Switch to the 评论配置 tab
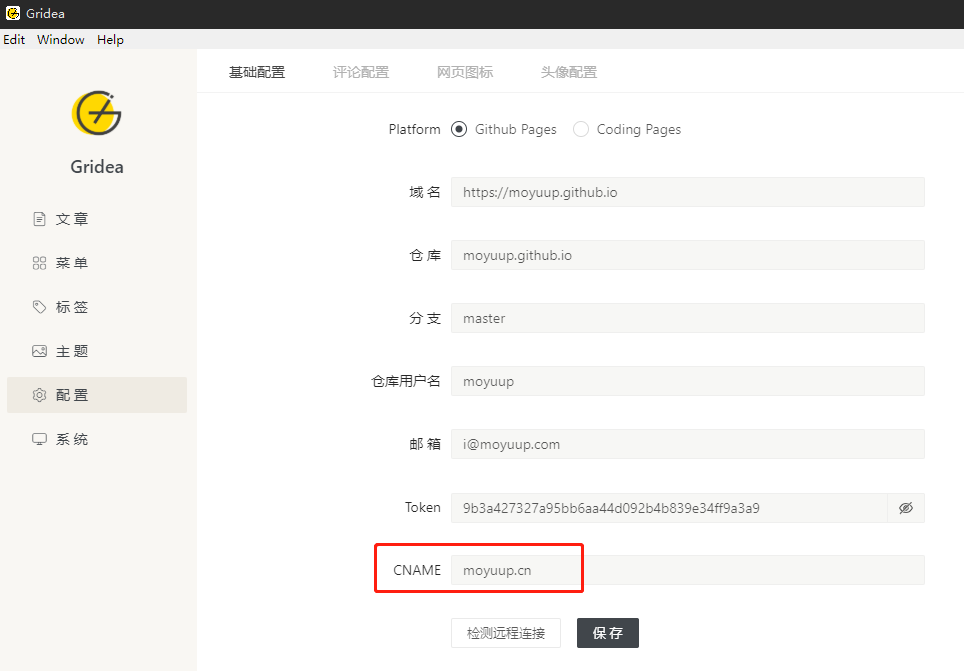964x671 pixels. coord(361,72)
